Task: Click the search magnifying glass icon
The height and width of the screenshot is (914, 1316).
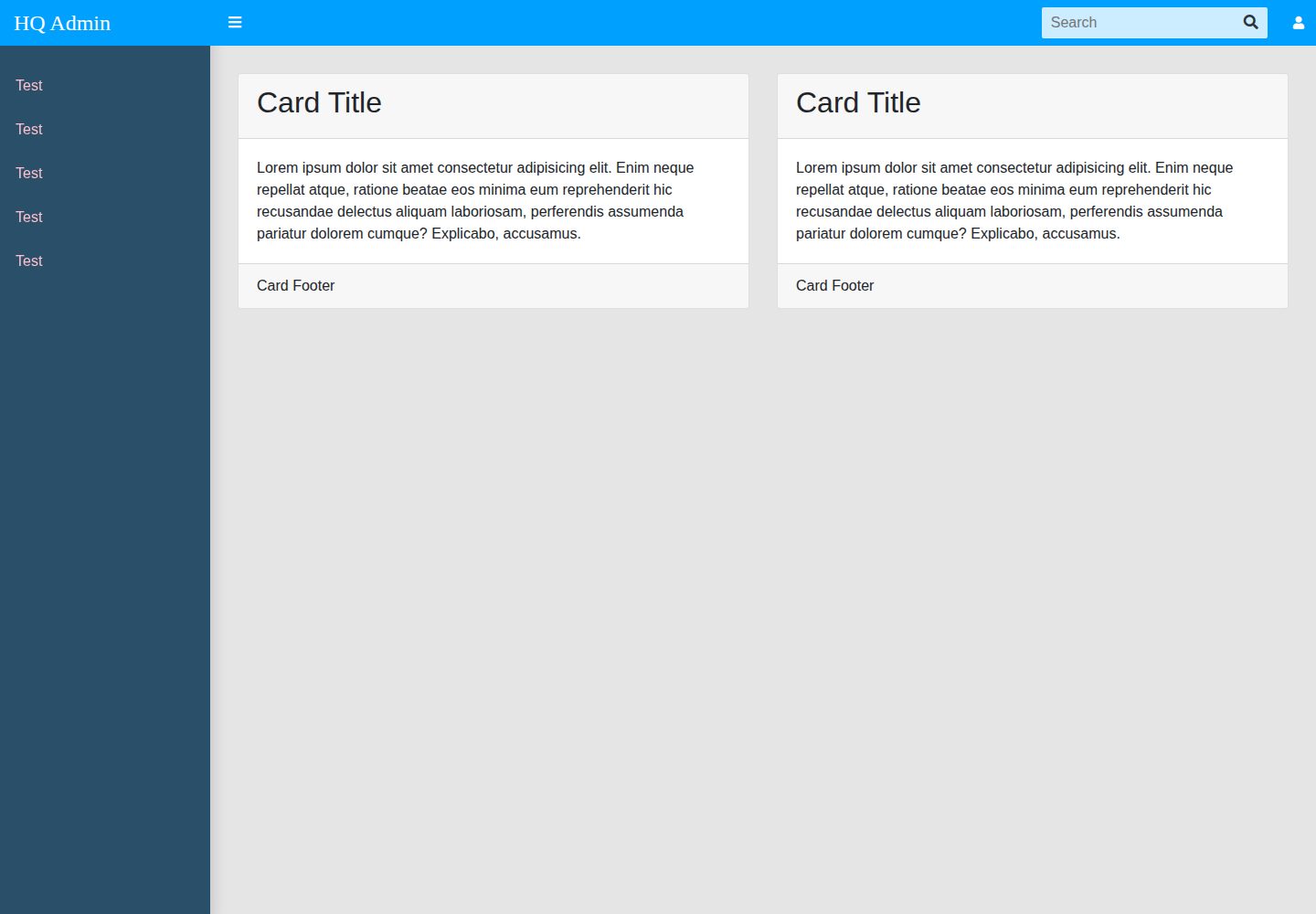Action: coord(1250,22)
